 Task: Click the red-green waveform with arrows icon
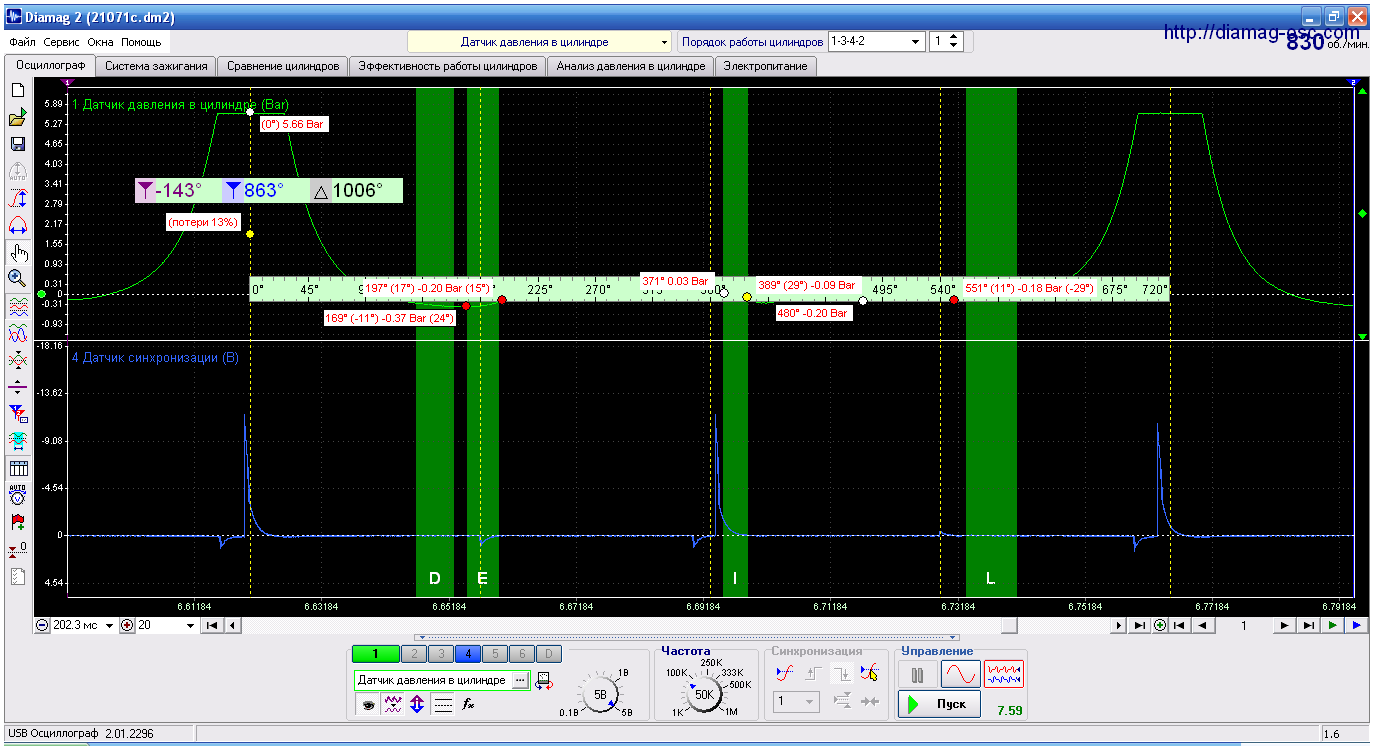tap(17, 359)
